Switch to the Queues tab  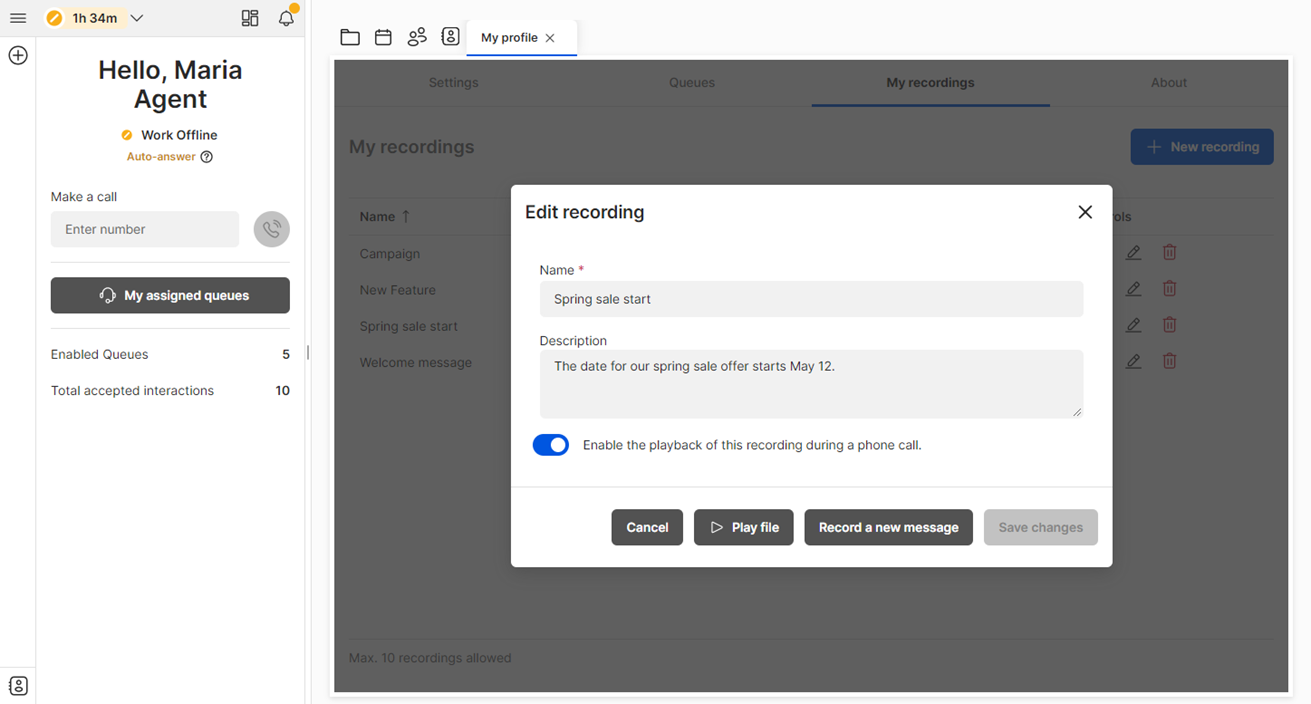pos(692,83)
